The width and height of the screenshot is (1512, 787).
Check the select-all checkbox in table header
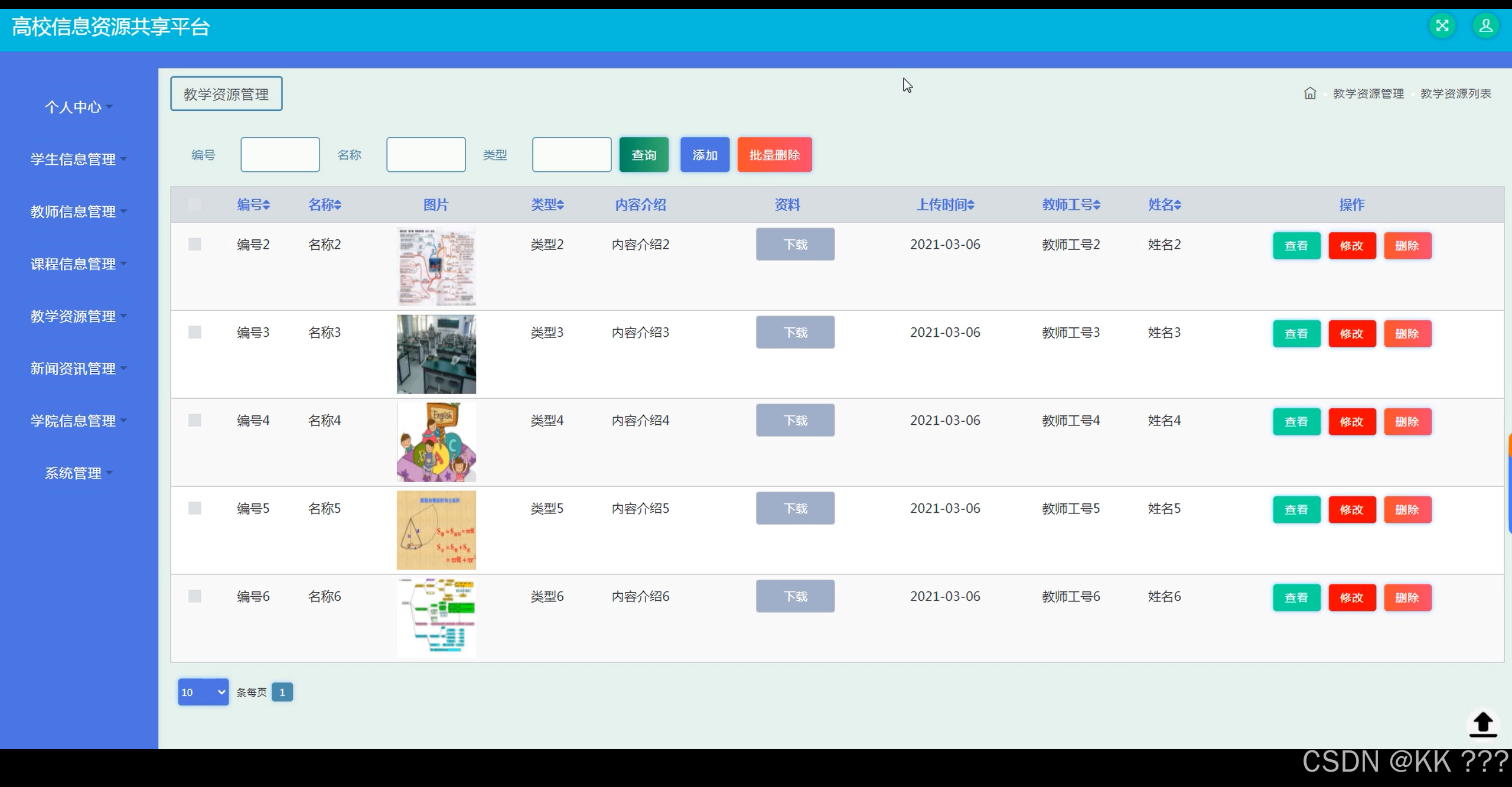click(195, 205)
